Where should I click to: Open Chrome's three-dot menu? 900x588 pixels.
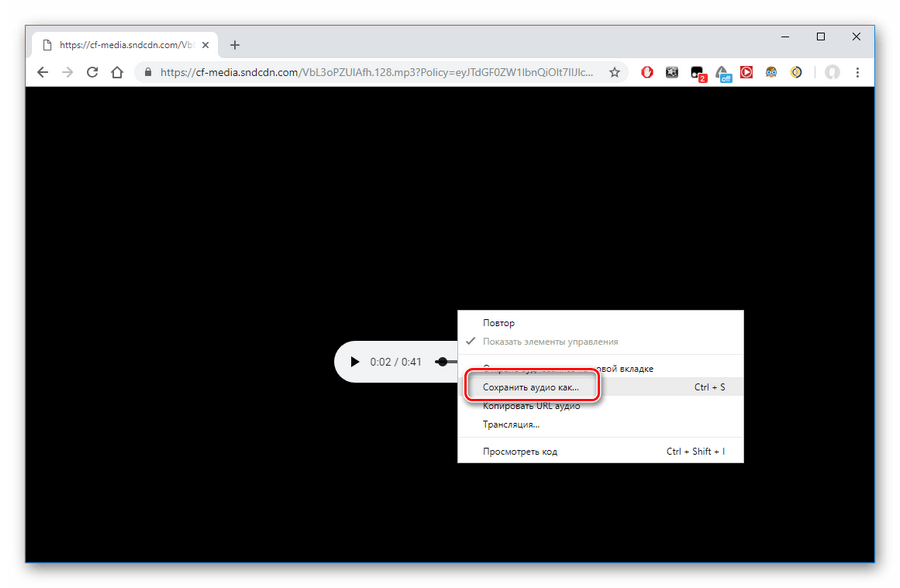857,73
